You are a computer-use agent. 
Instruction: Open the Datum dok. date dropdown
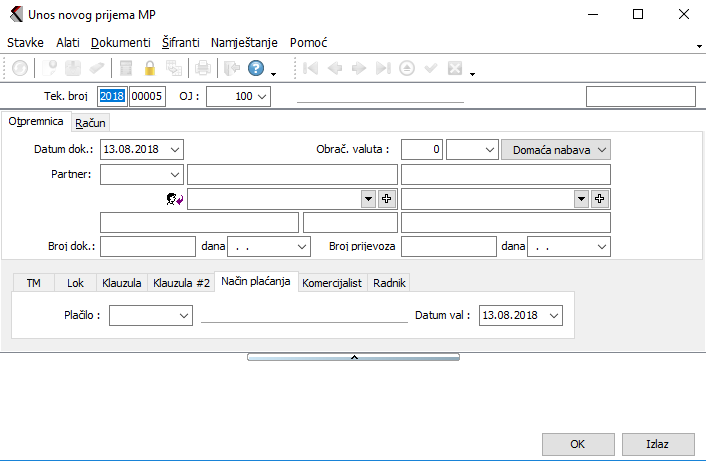click(176, 149)
